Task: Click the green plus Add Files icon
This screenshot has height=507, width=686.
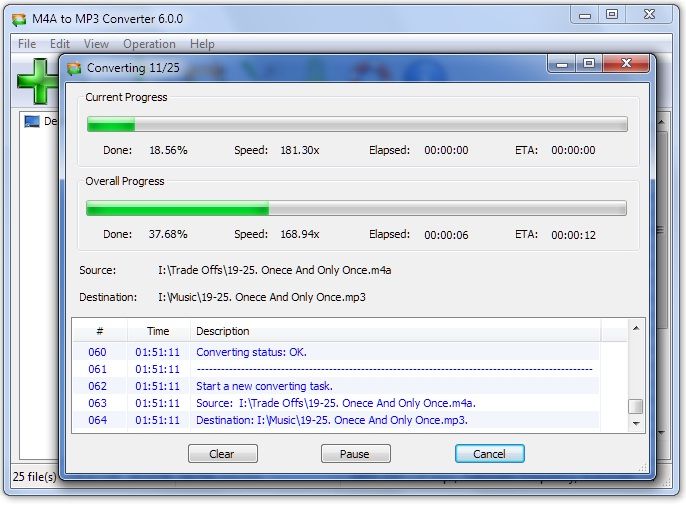Action: (x=37, y=81)
